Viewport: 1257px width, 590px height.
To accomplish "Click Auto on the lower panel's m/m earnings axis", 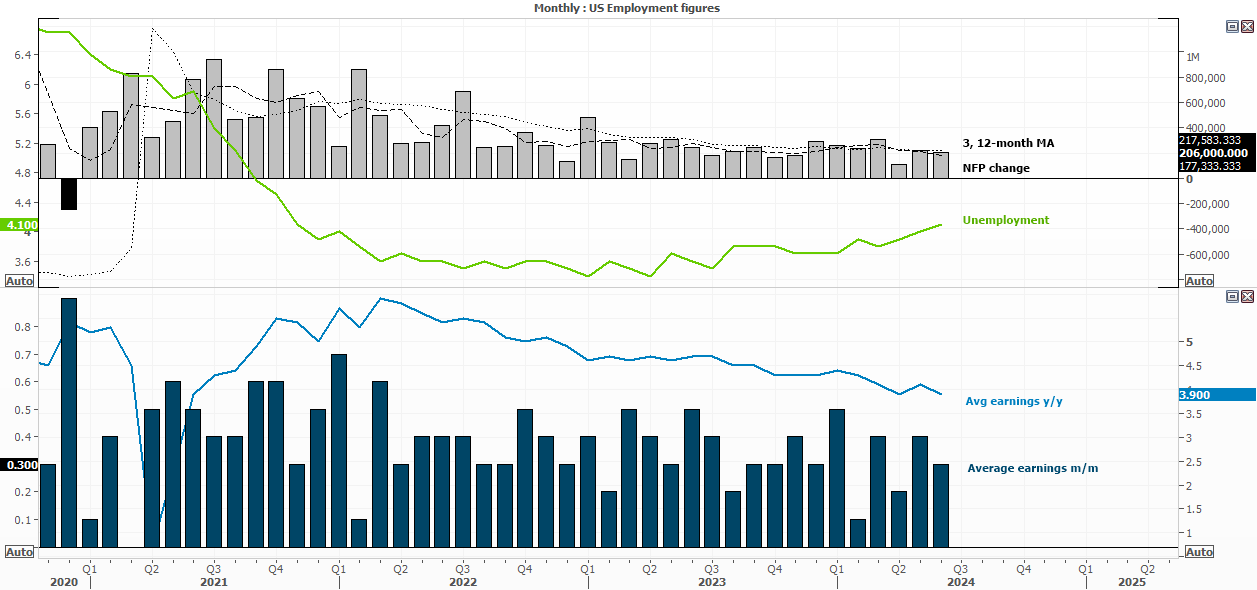I will pyautogui.click(x=19, y=552).
